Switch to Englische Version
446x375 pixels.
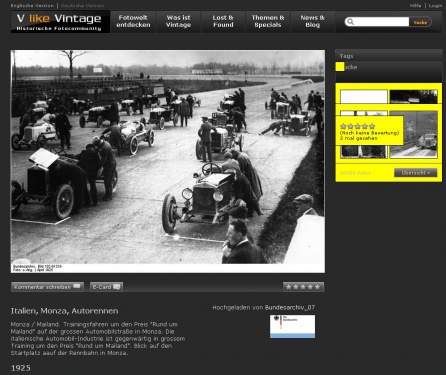click(32, 6)
